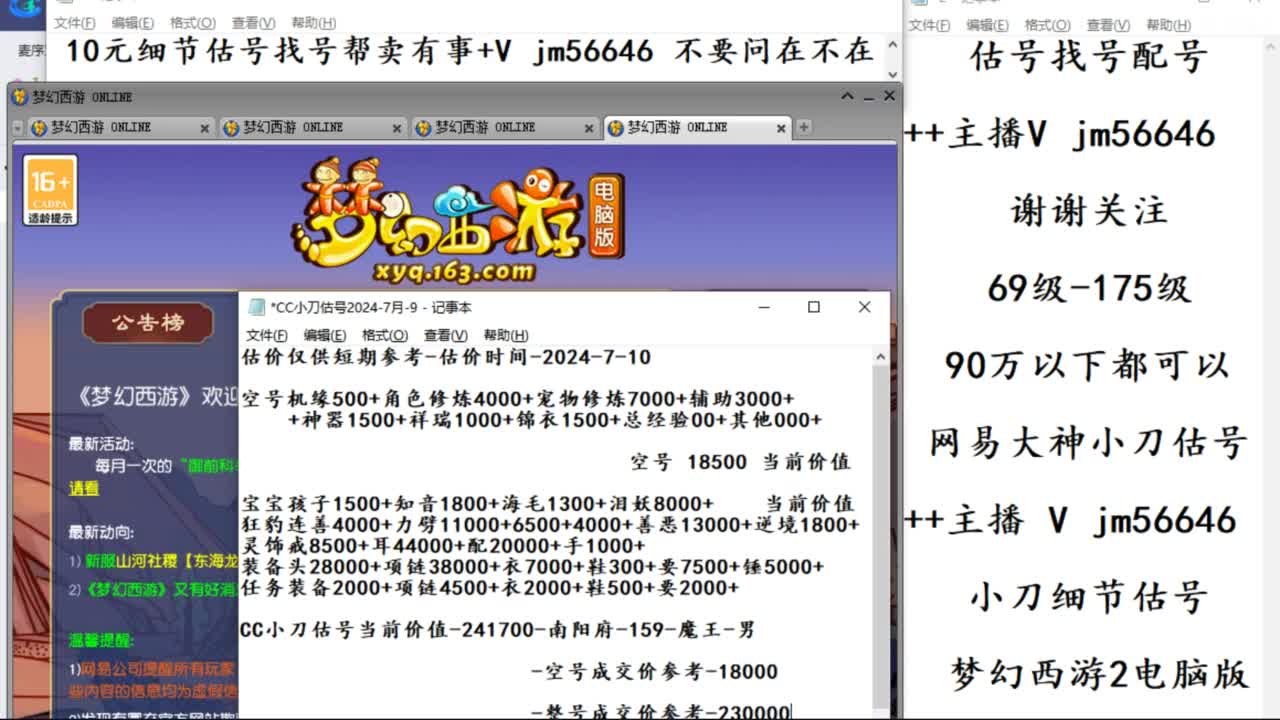
Task: Open the 《梦幻西游》又有好消 news link
Action: 160,589
